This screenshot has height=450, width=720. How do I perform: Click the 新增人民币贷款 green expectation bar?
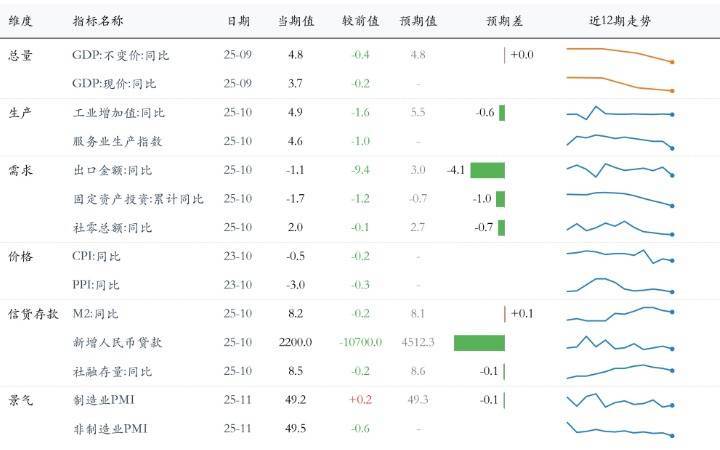[479, 343]
